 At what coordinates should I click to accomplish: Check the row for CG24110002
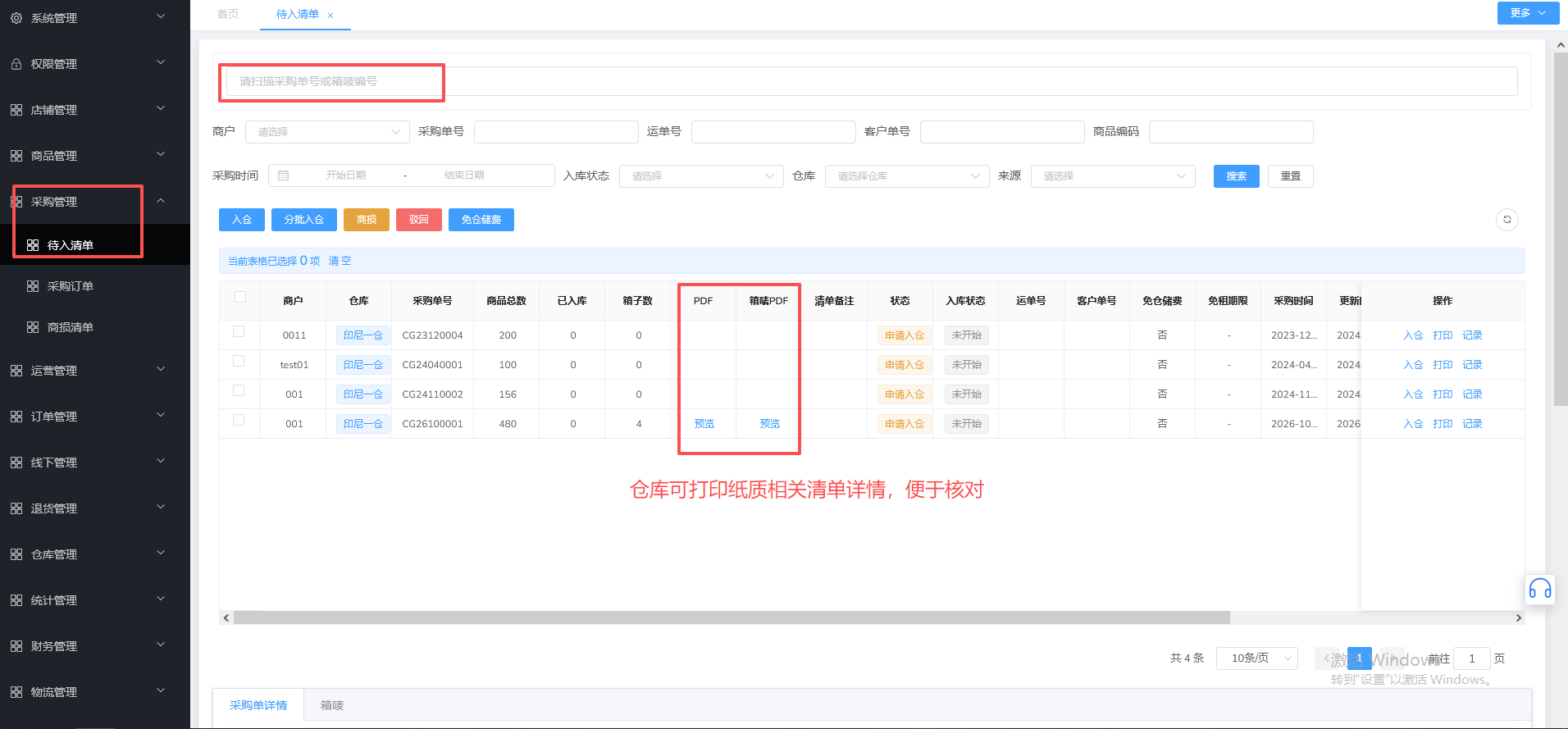[239, 390]
